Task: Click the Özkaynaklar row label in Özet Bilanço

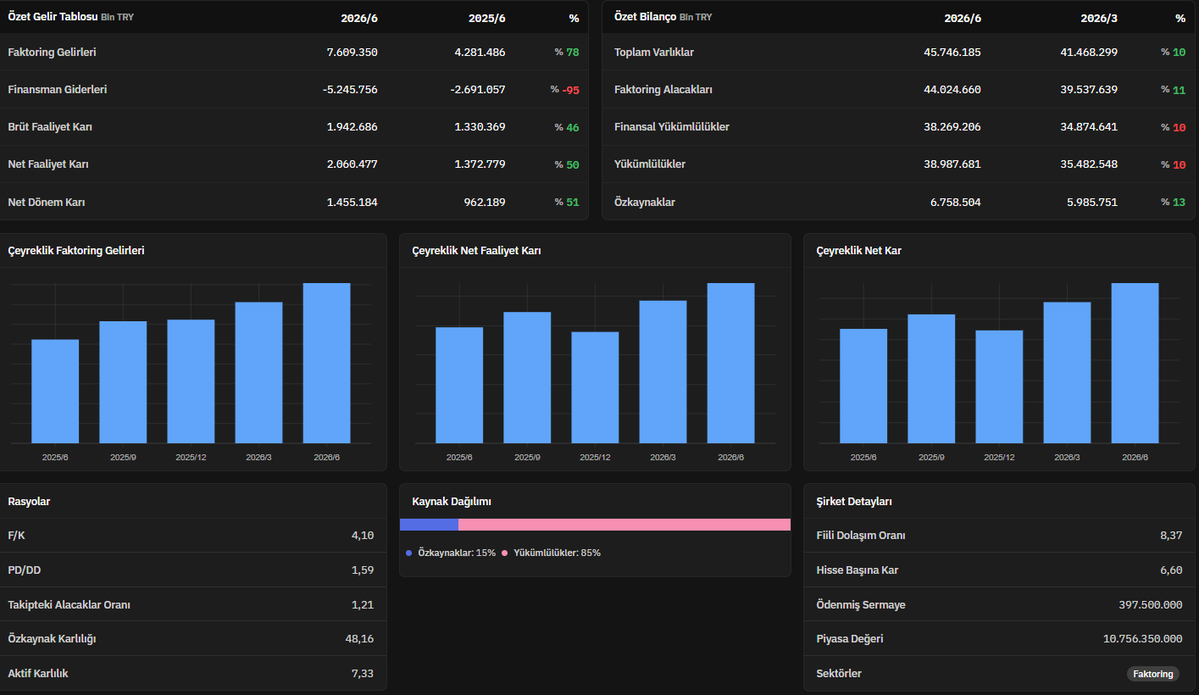Action: point(645,203)
